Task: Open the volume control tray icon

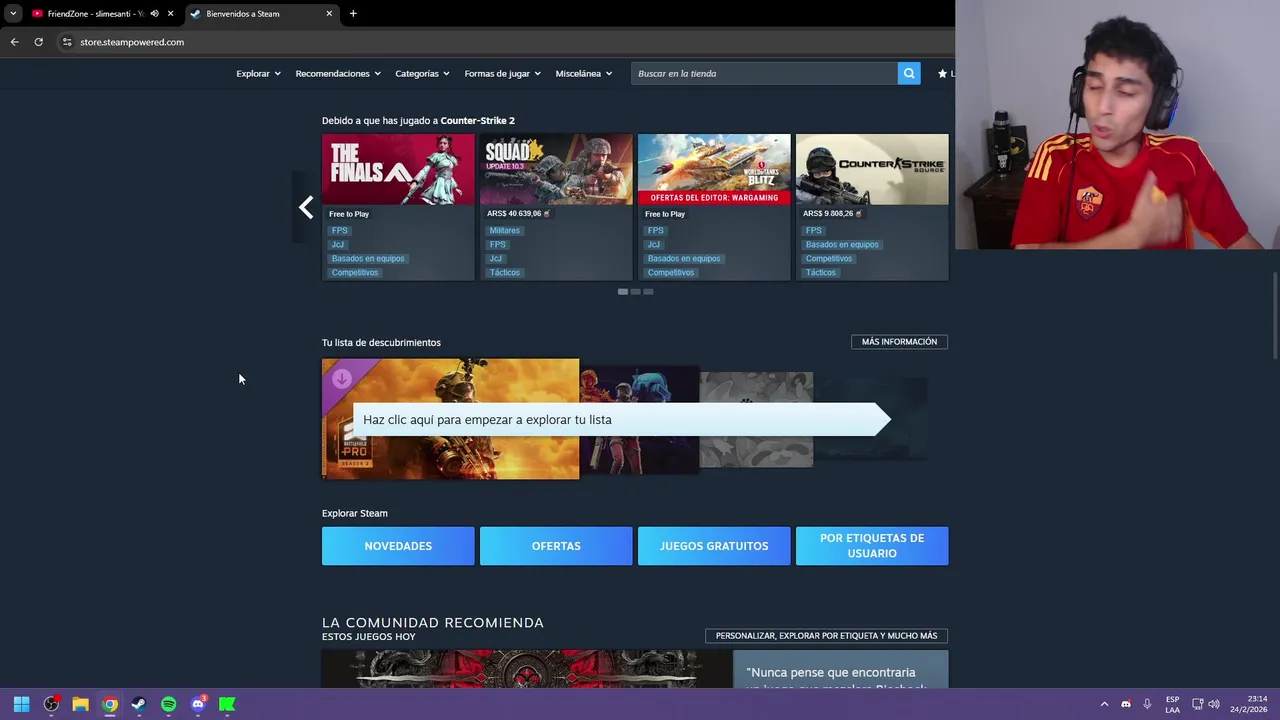Action: [x=1214, y=704]
